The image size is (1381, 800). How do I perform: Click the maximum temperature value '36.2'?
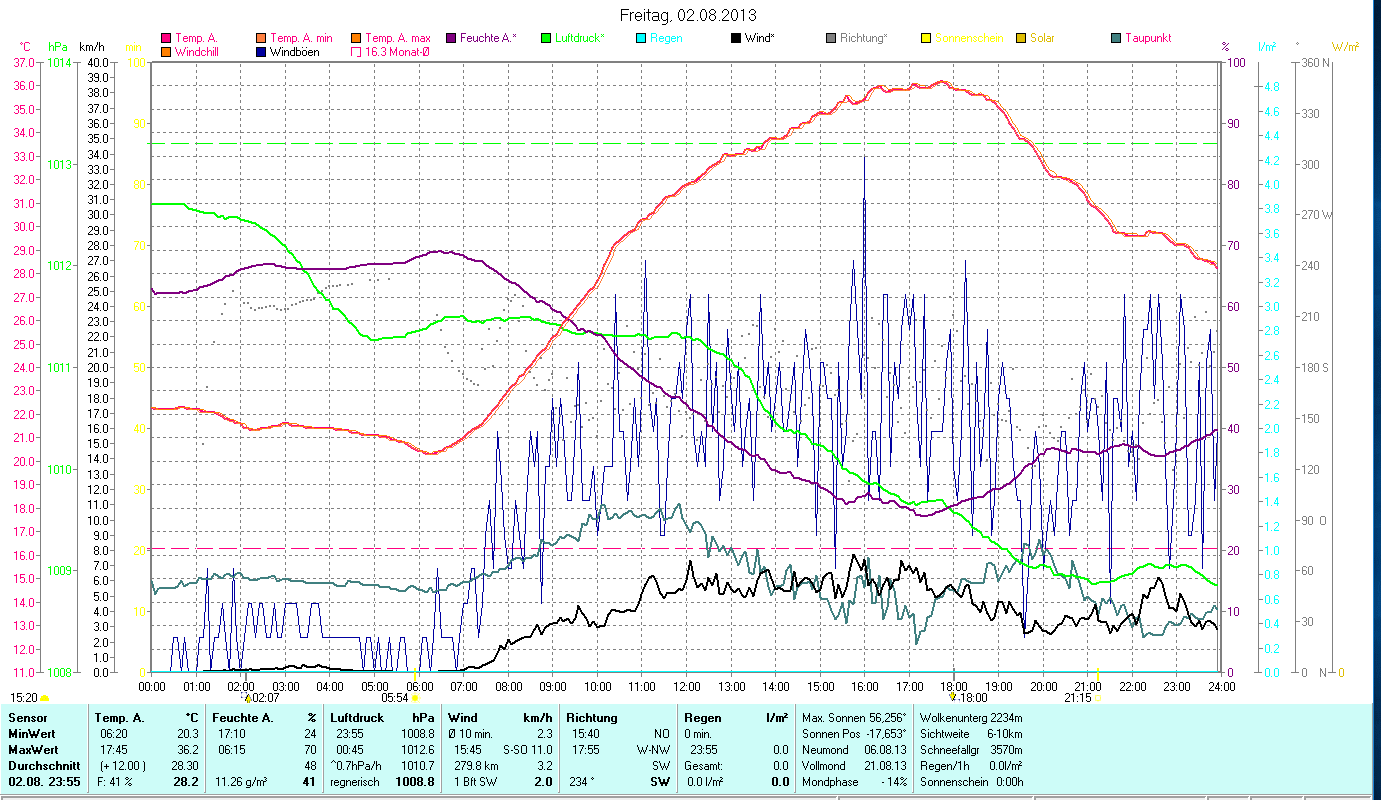187,749
